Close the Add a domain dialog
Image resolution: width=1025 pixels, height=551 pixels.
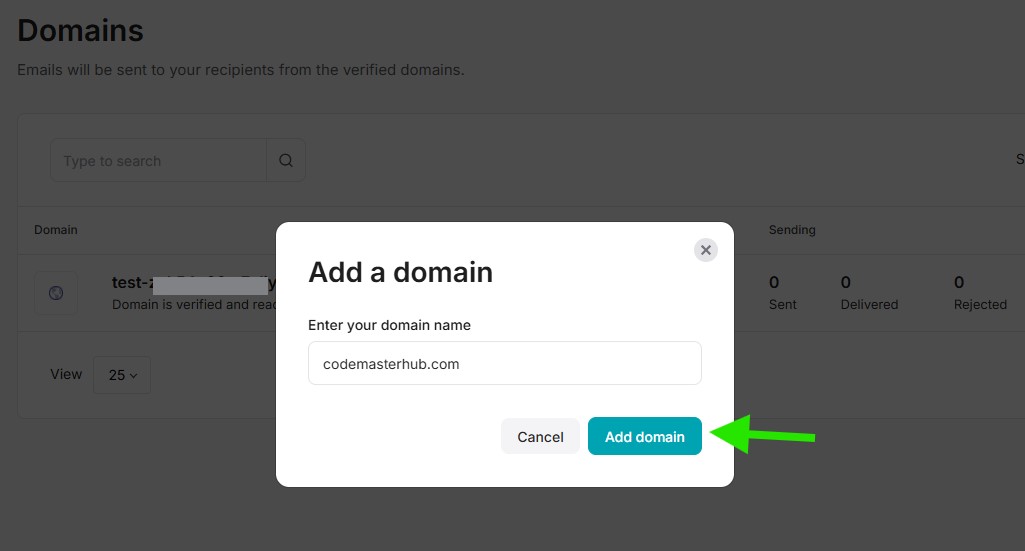point(706,250)
